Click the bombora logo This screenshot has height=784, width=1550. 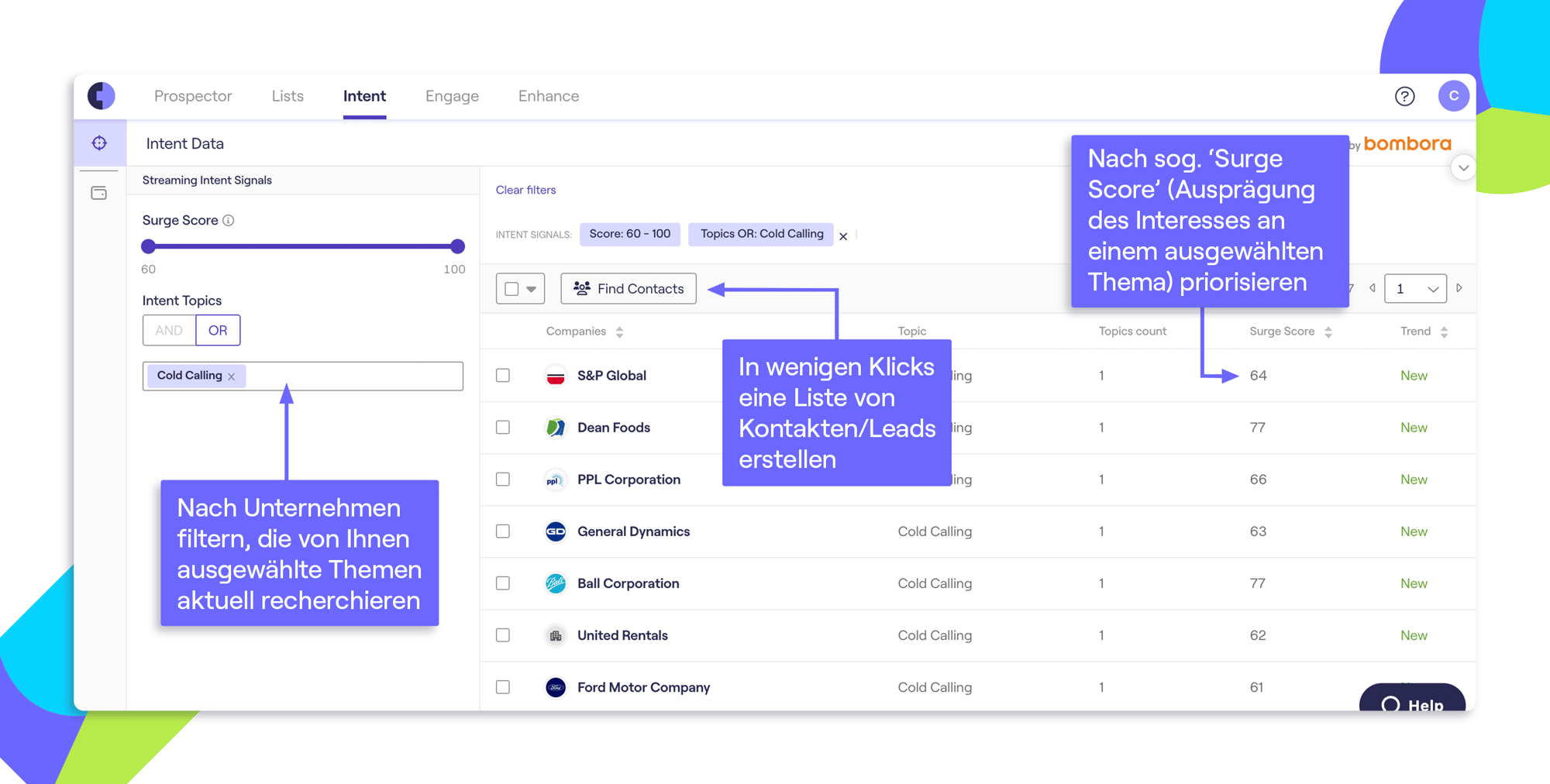pos(1407,143)
